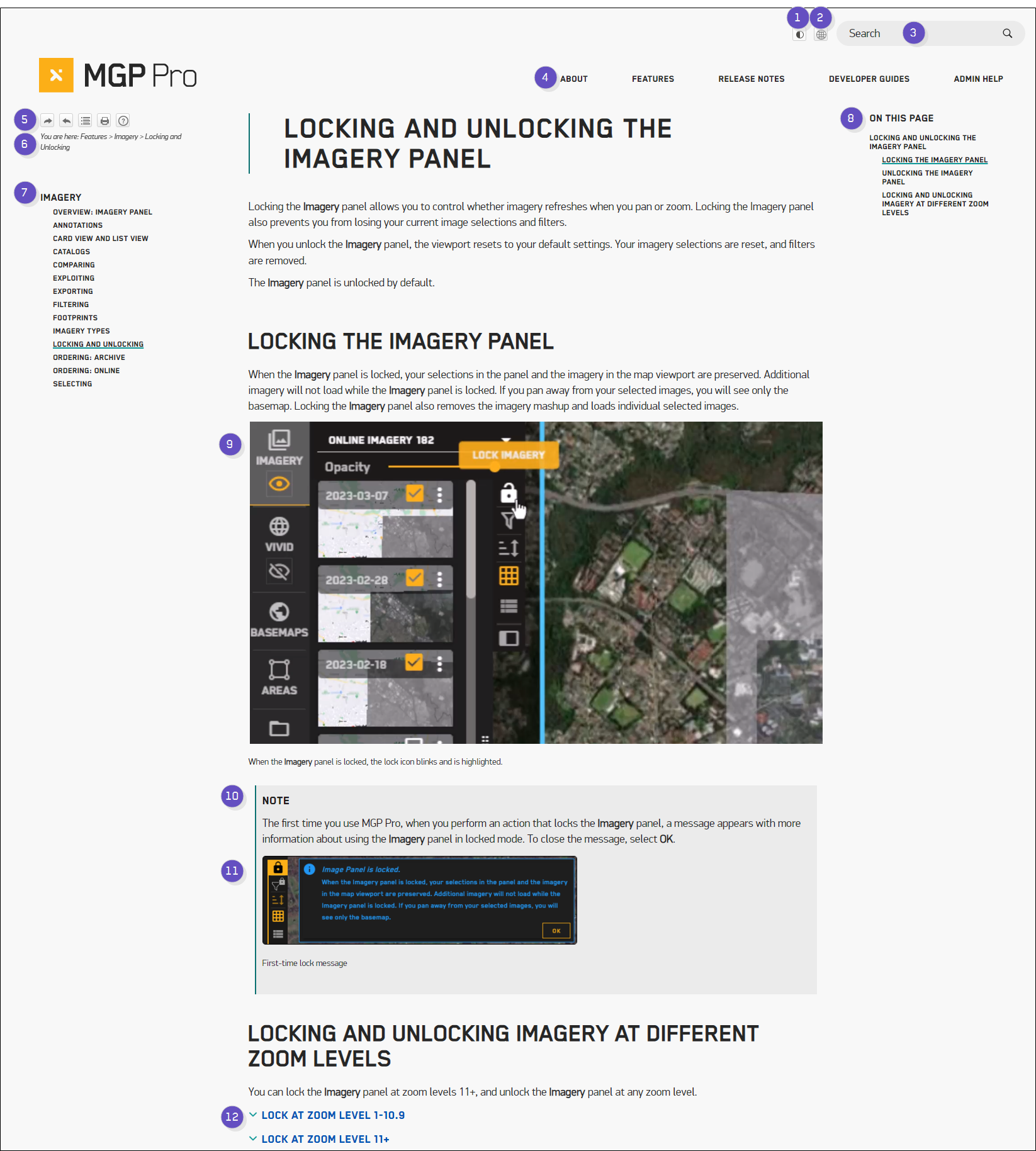This screenshot has width=1036, height=1151.
Task: Toggle the high-contrast theme icon
Action: 799,35
